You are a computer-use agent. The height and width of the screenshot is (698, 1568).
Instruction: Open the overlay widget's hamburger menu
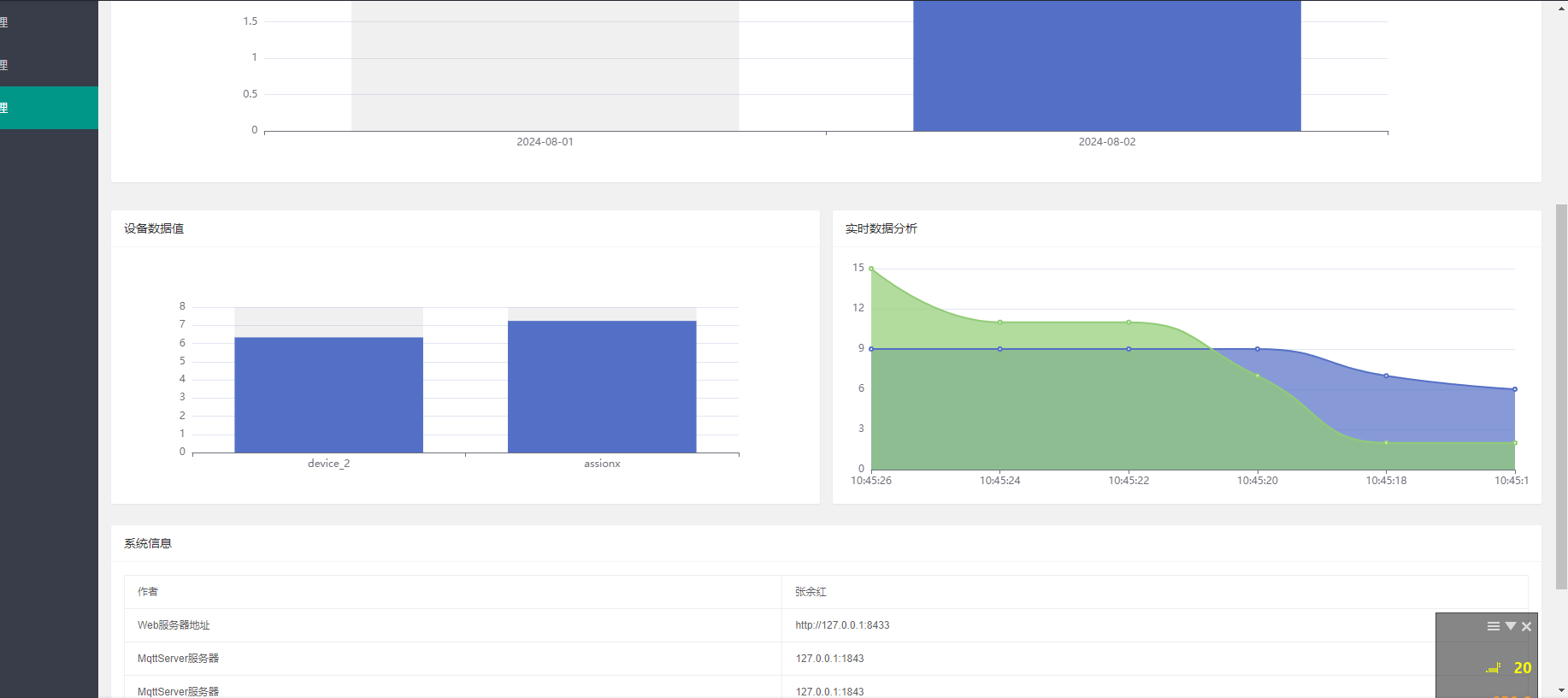coord(1493,626)
